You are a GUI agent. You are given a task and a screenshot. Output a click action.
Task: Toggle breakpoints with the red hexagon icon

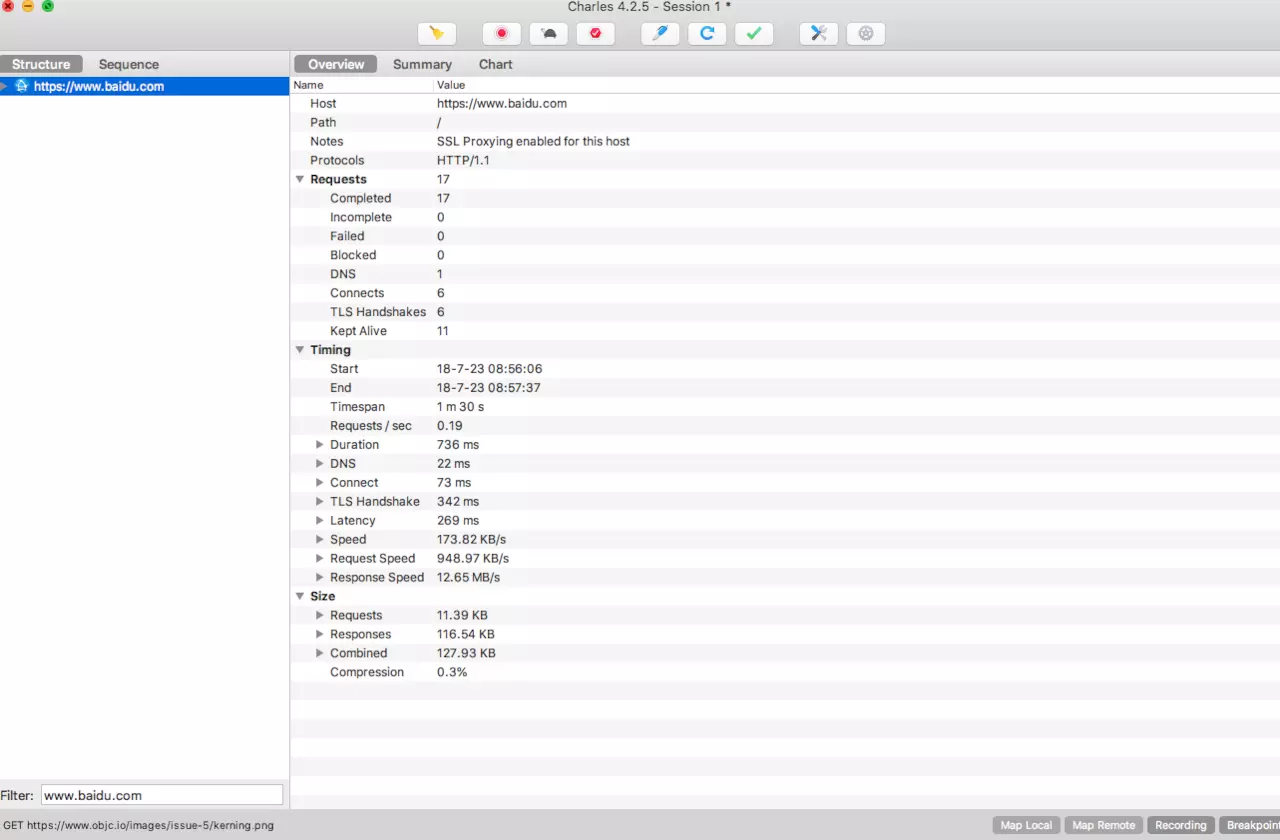(x=596, y=33)
